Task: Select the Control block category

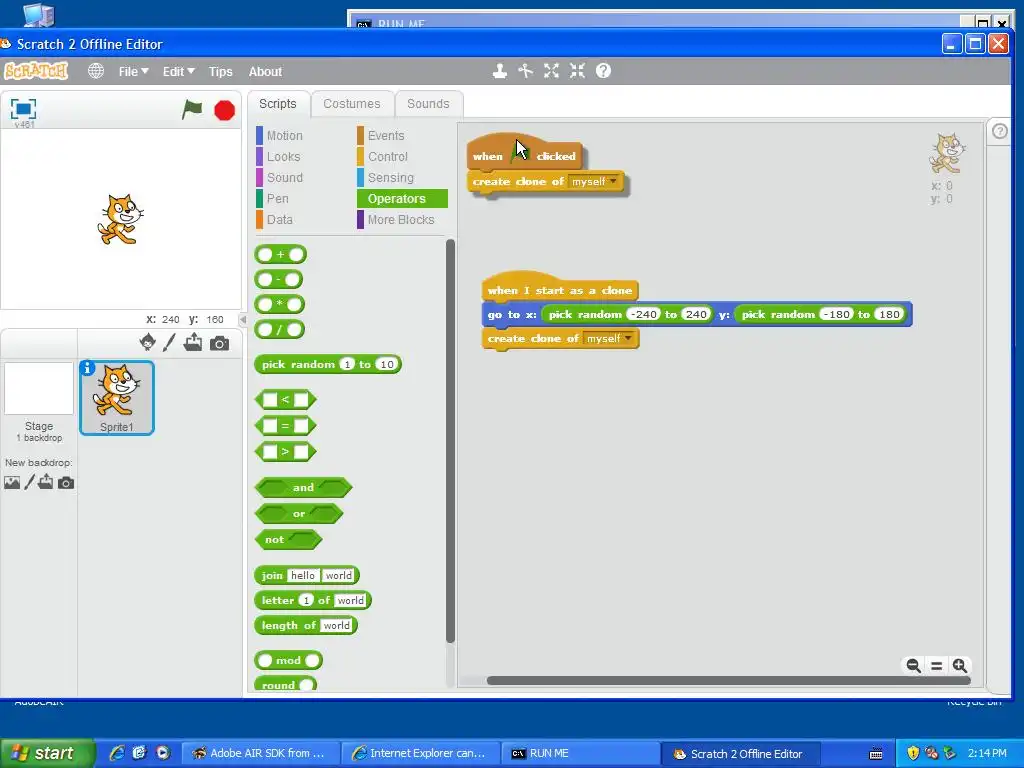Action: tap(388, 157)
